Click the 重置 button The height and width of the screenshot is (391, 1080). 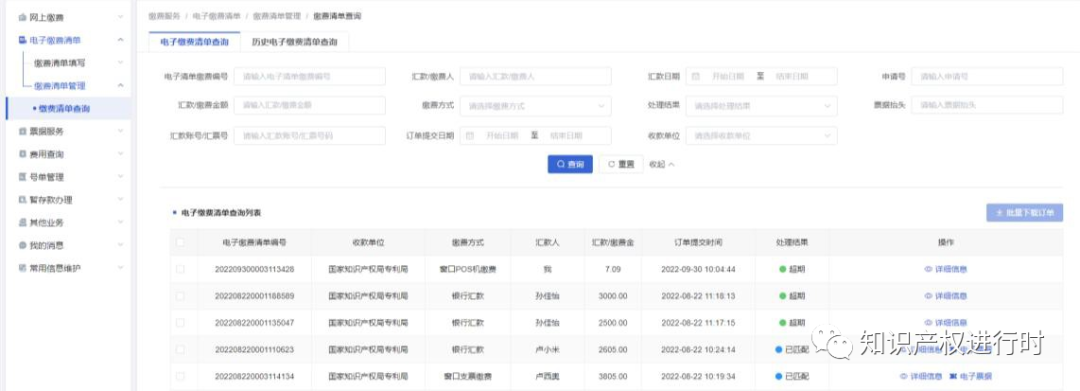tap(621, 165)
